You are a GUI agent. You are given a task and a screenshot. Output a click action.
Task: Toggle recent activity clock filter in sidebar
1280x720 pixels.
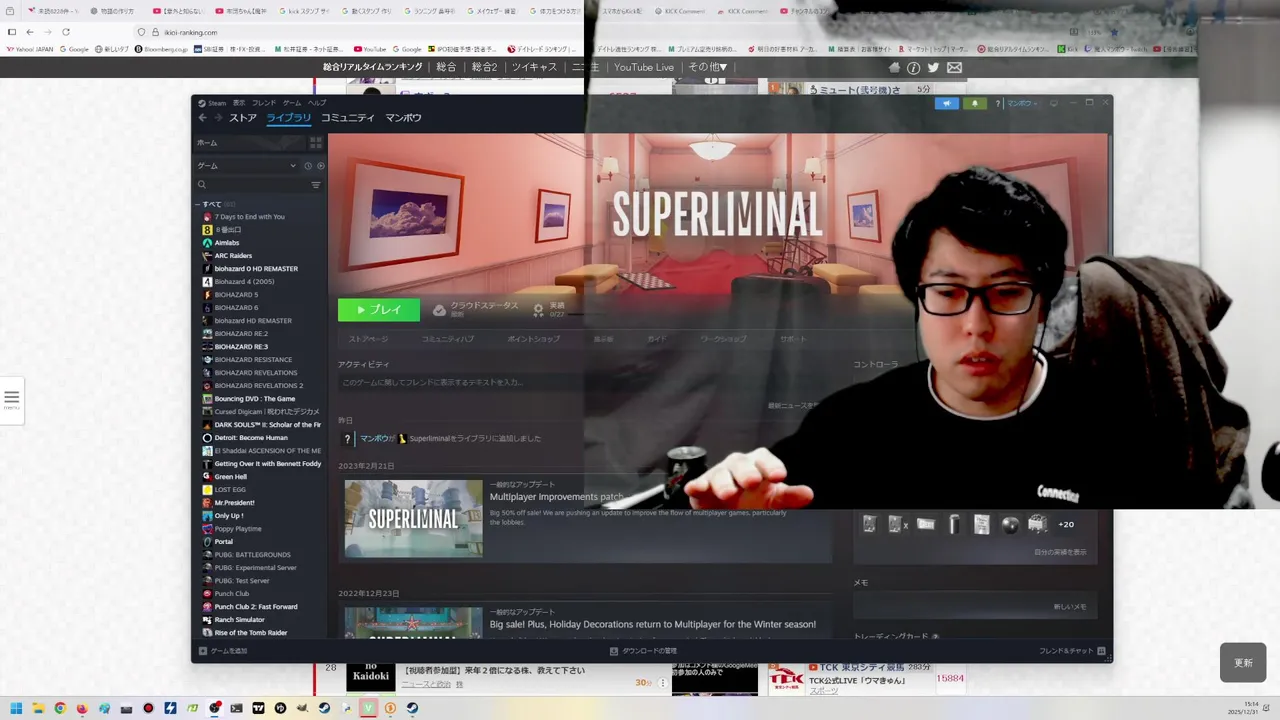(308, 166)
